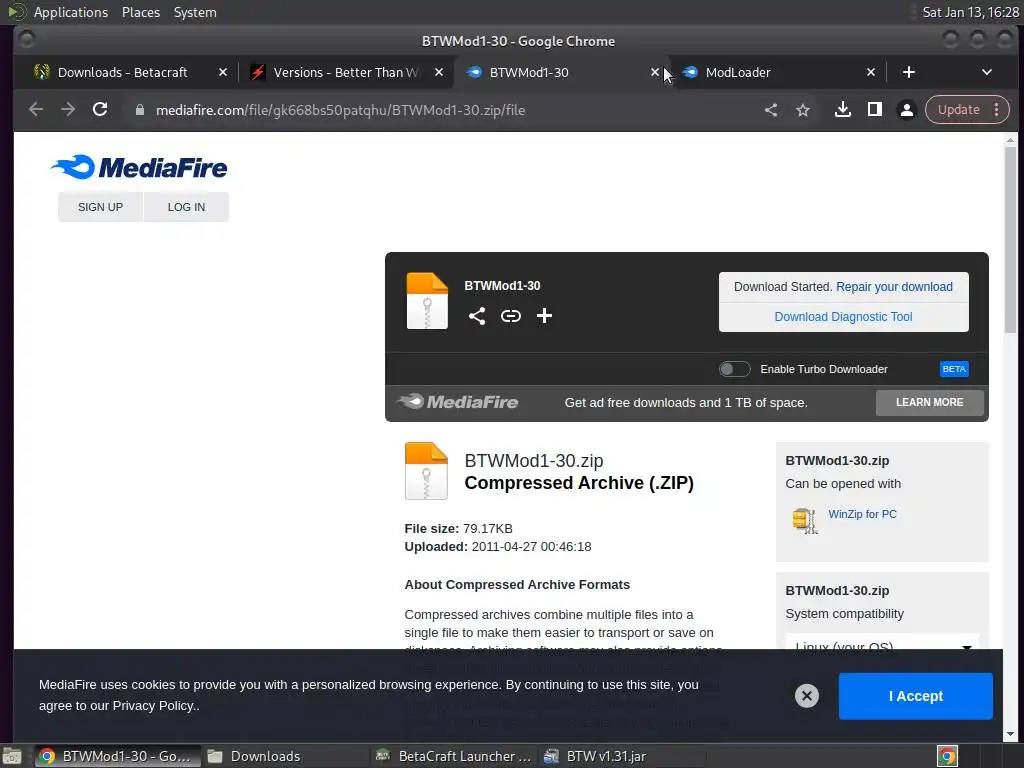Close the BTWMod1-30 tab
The height and width of the screenshot is (768, 1024).
point(655,72)
